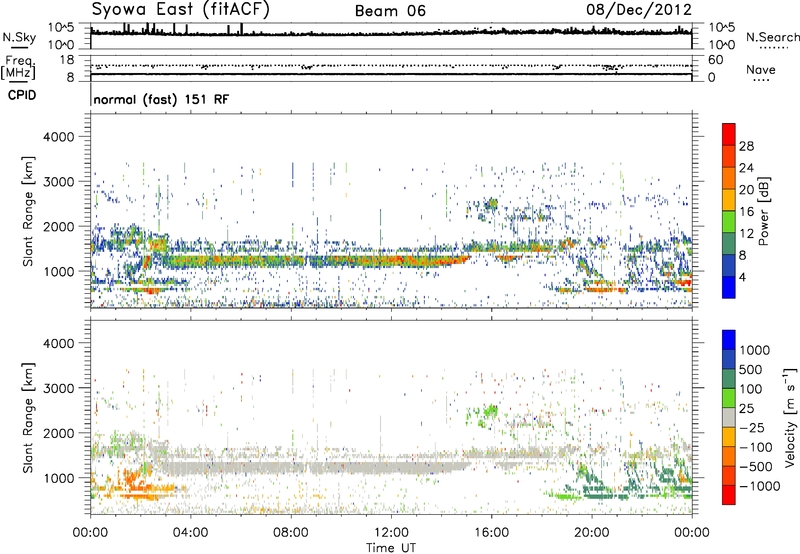Click the "-100" label on velocity colorbar
The image size is (800, 554).
[x=756, y=447]
